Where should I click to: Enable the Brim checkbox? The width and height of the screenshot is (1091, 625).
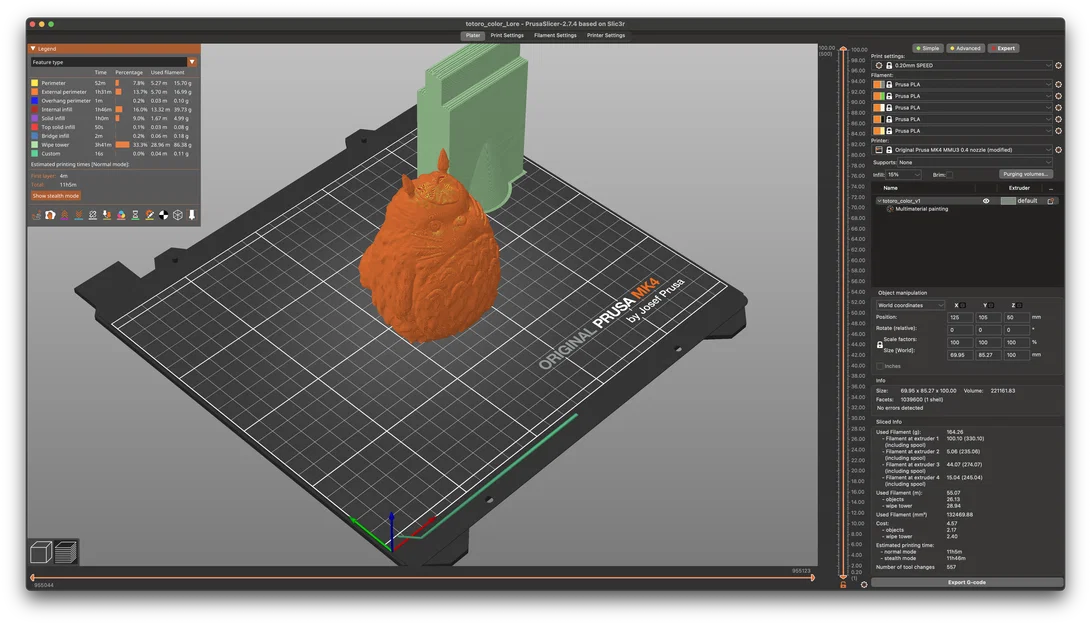coord(950,175)
